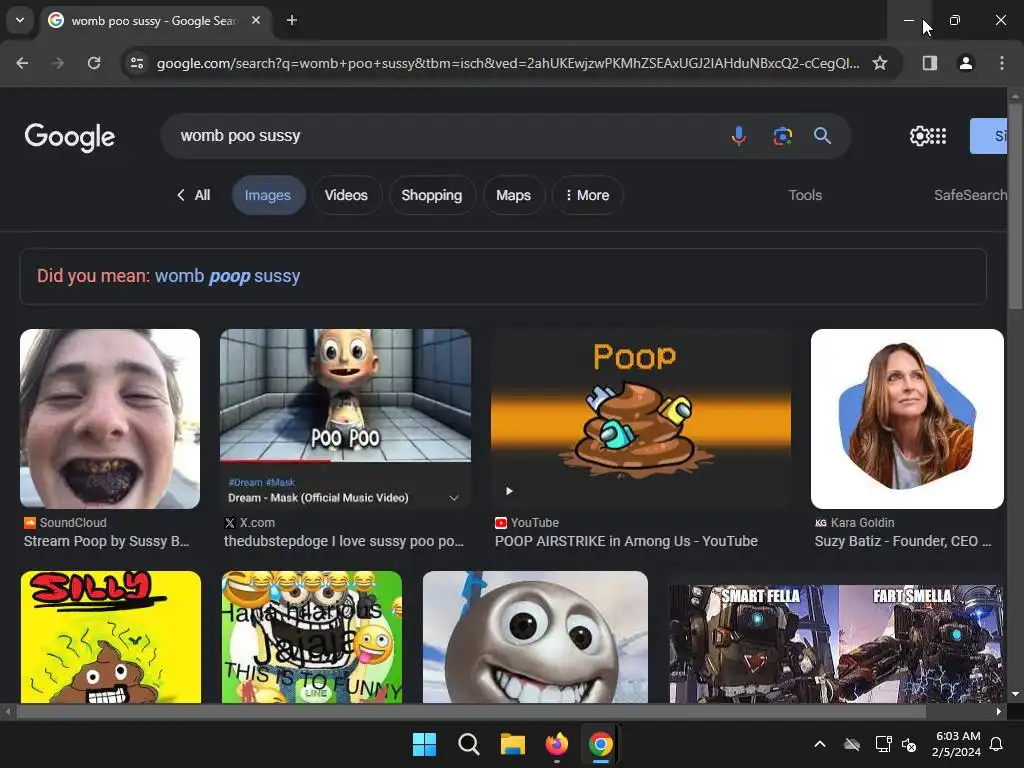Image resolution: width=1024 pixels, height=768 pixels.
Task: Click the Chrome taskbar icon
Action: click(x=601, y=744)
